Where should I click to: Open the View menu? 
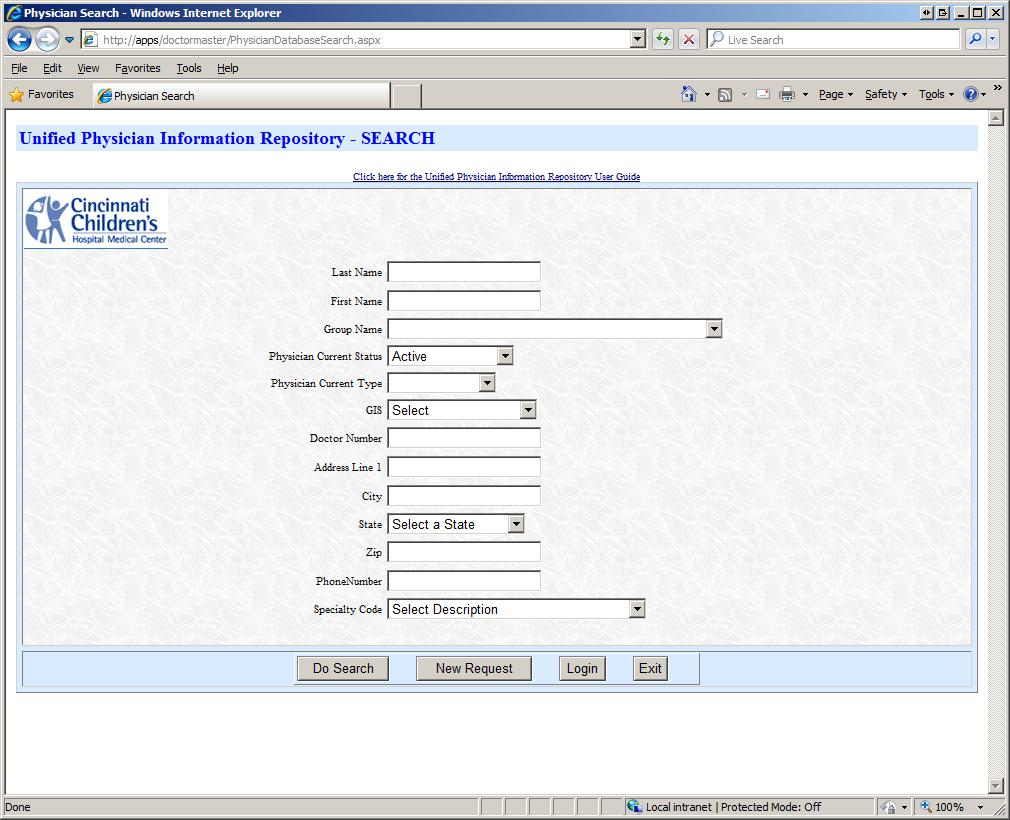[x=88, y=68]
